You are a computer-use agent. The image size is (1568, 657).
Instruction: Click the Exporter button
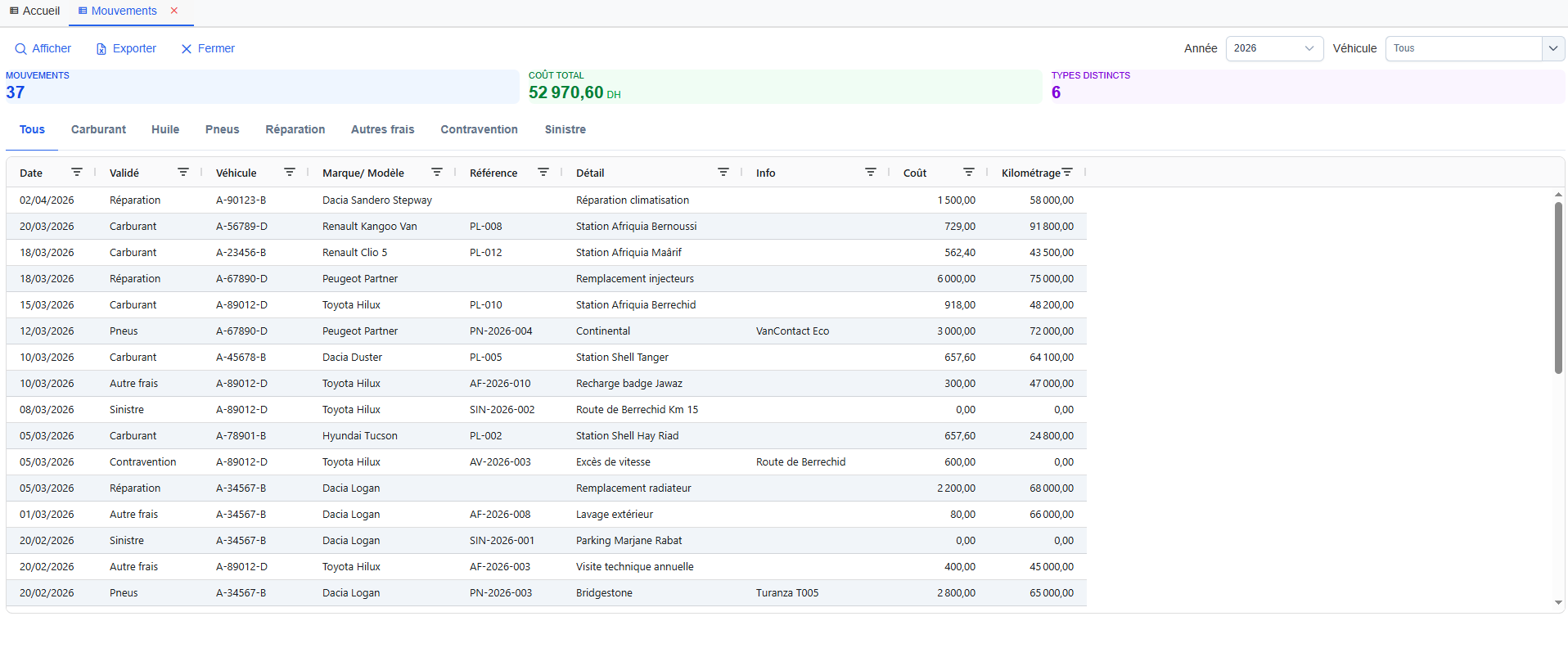(x=126, y=48)
